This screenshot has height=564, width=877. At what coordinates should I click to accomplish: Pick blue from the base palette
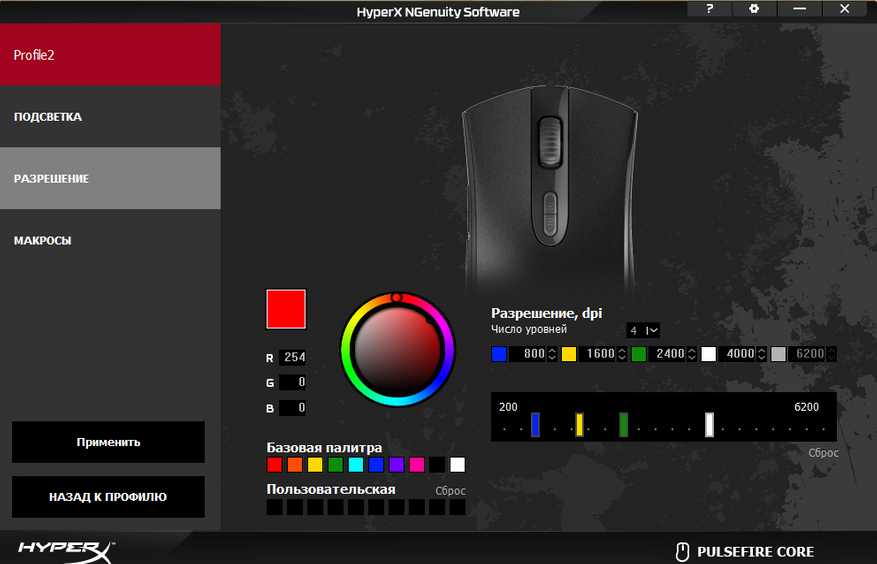[x=376, y=464]
